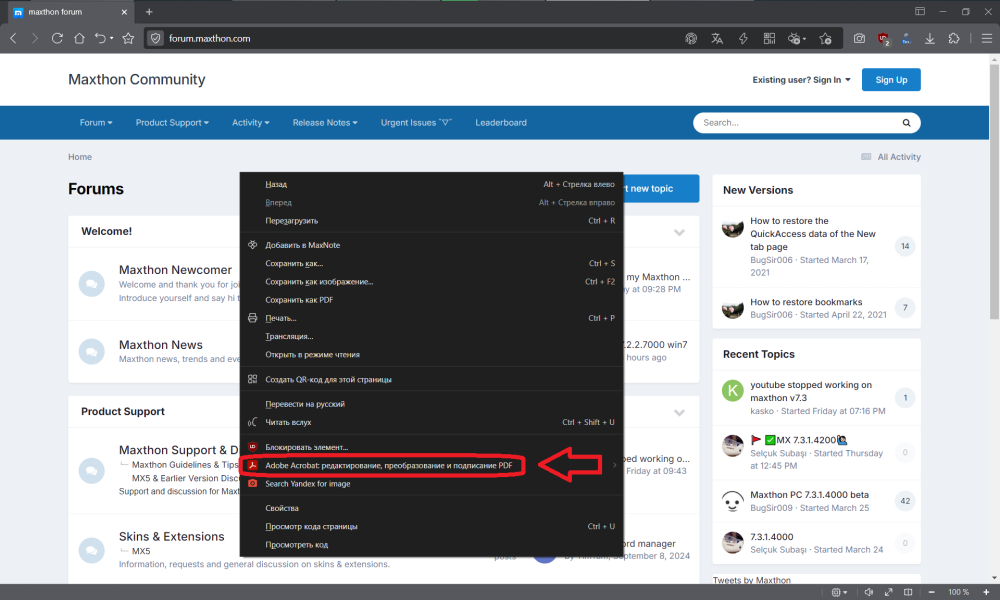This screenshot has width=1000, height=600.
Task: Choose Назад in the context menu
Action: point(431,184)
